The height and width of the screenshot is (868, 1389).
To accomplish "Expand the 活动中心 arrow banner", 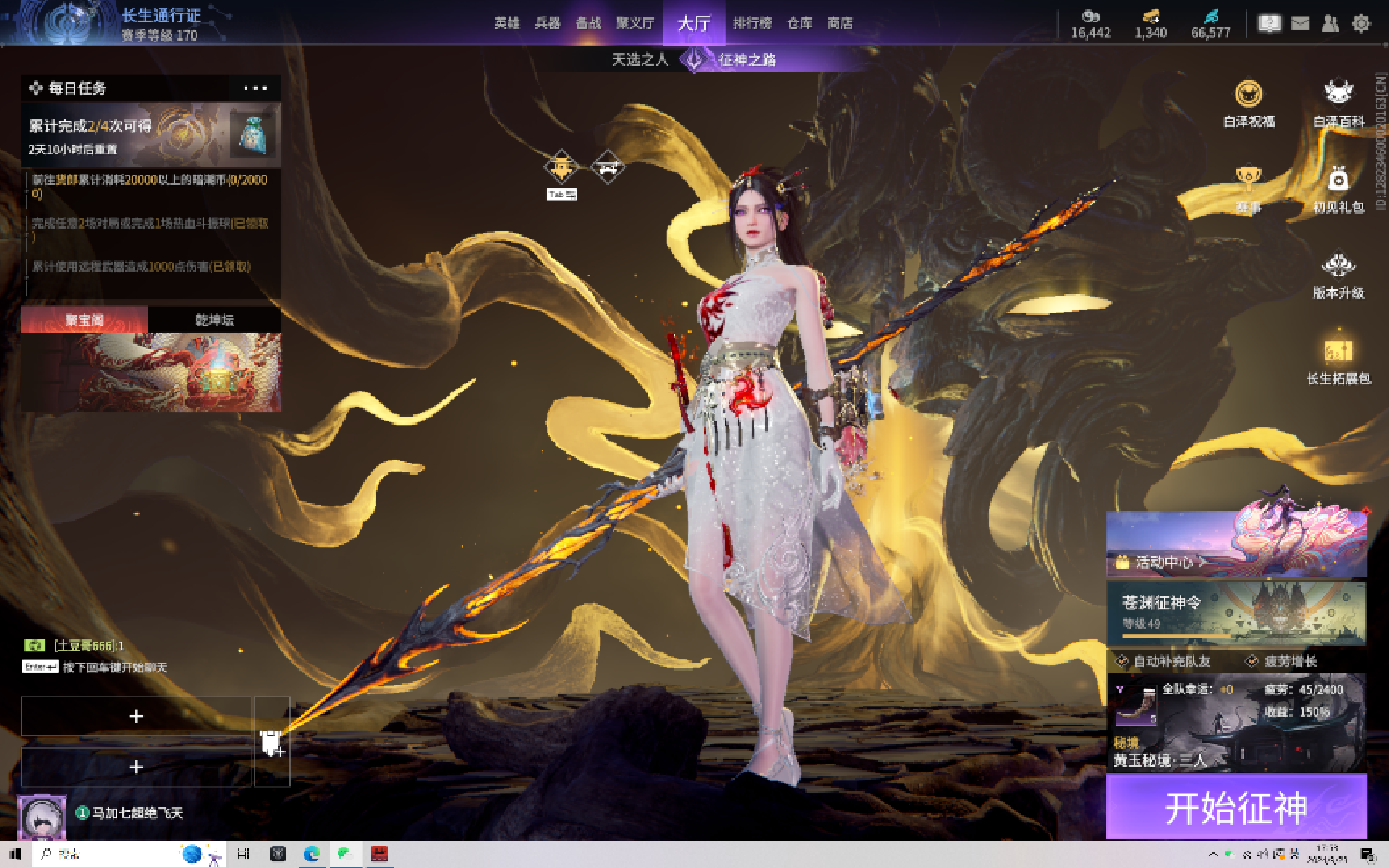I will click(1236, 544).
